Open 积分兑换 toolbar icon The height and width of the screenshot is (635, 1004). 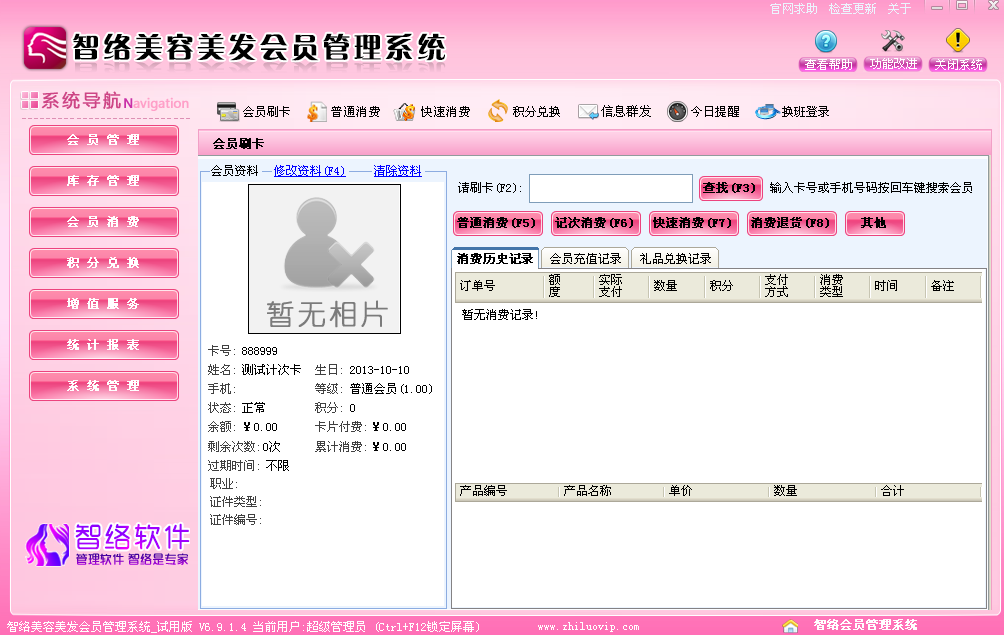(498, 112)
